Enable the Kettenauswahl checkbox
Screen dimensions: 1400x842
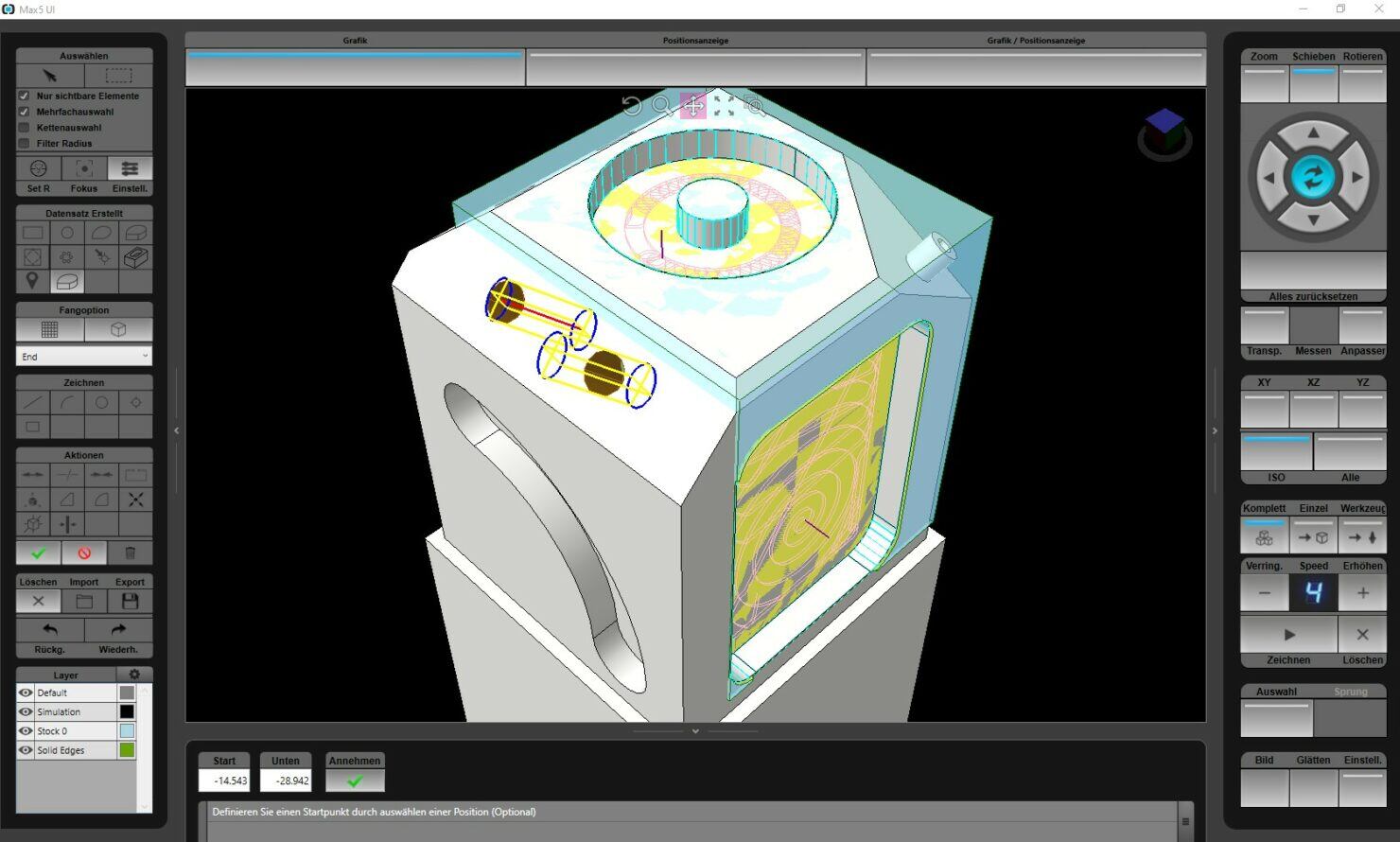click(24, 127)
